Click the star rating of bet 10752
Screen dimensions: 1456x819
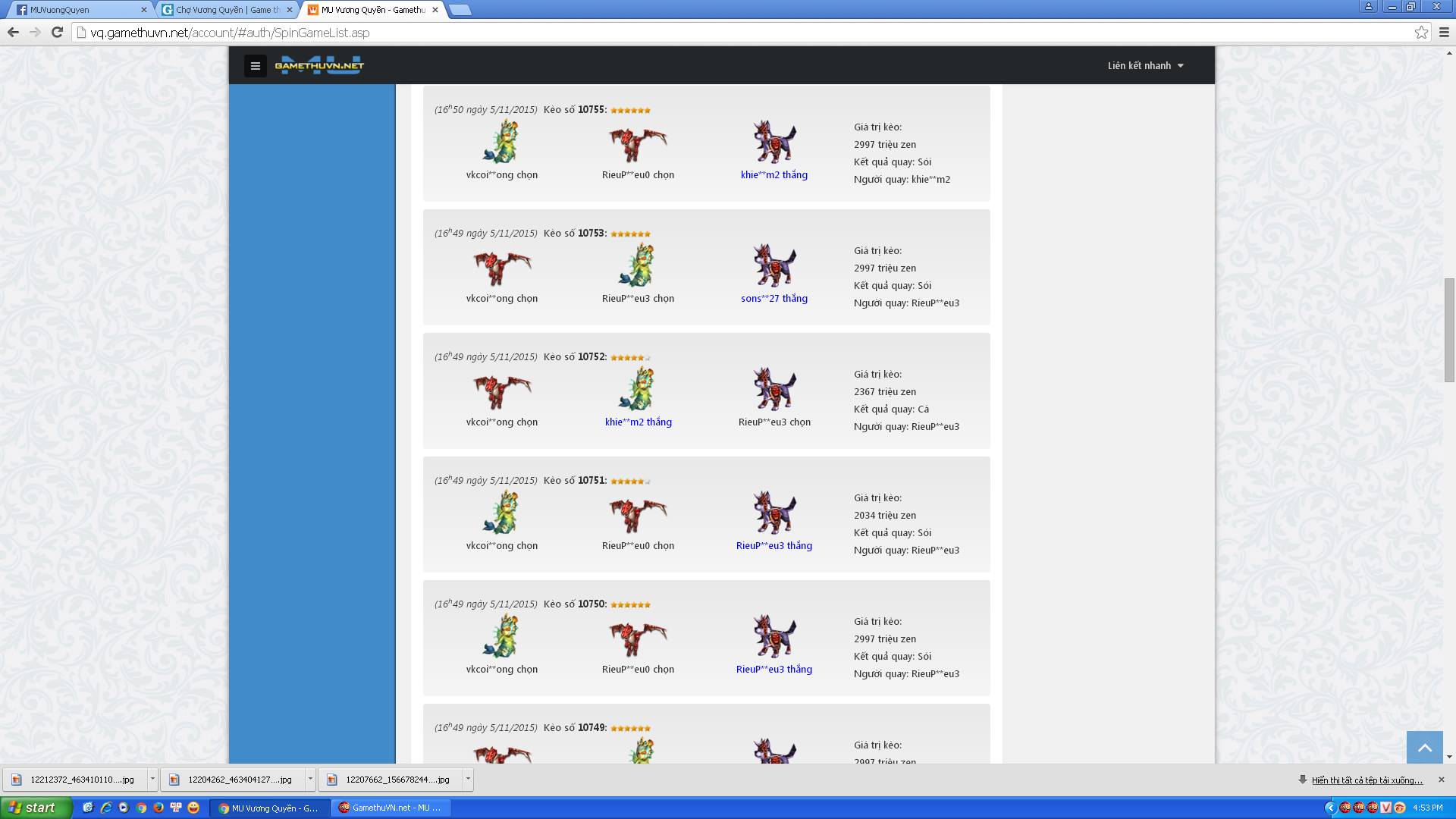coord(630,358)
